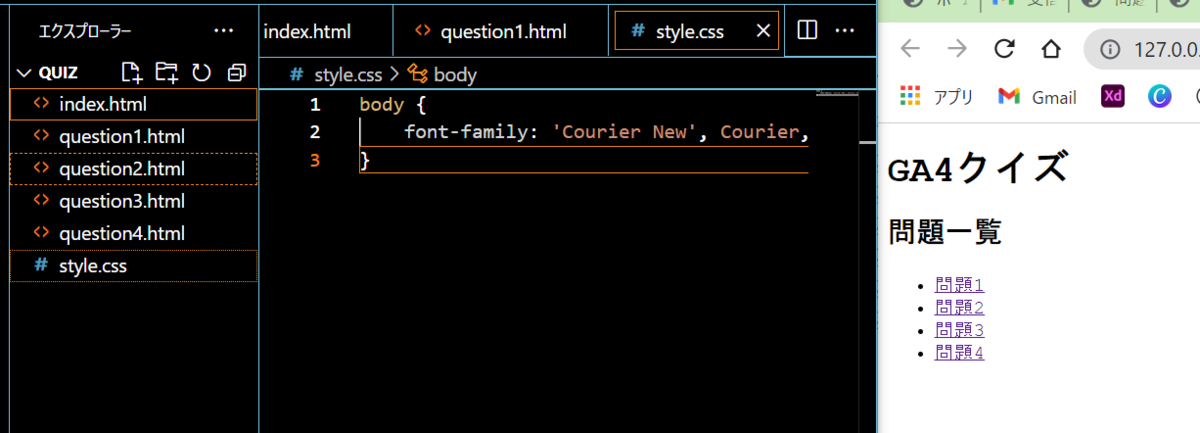Open the アプリ bookmarks shortcut
This screenshot has height=433, width=1200.
tap(937, 96)
